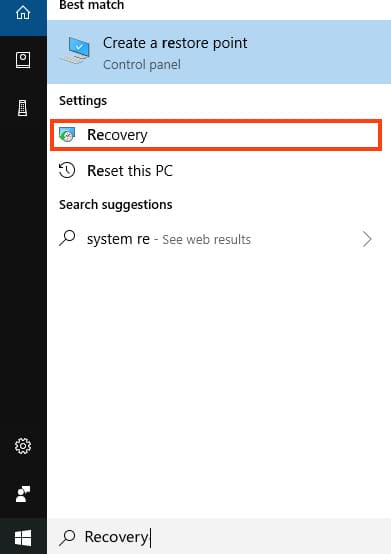Select the system re web suggestion

[x=219, y=239]
